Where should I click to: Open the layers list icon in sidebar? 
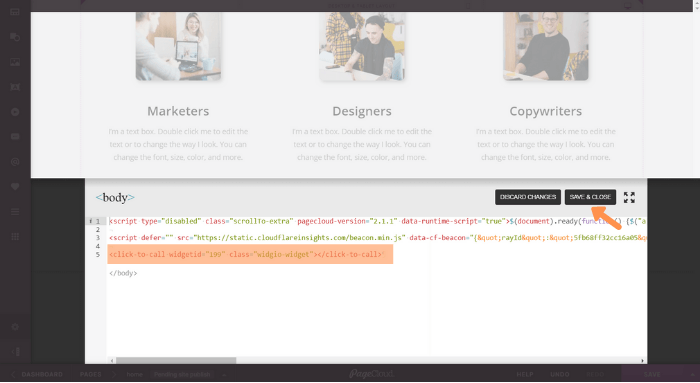point(15,212)
